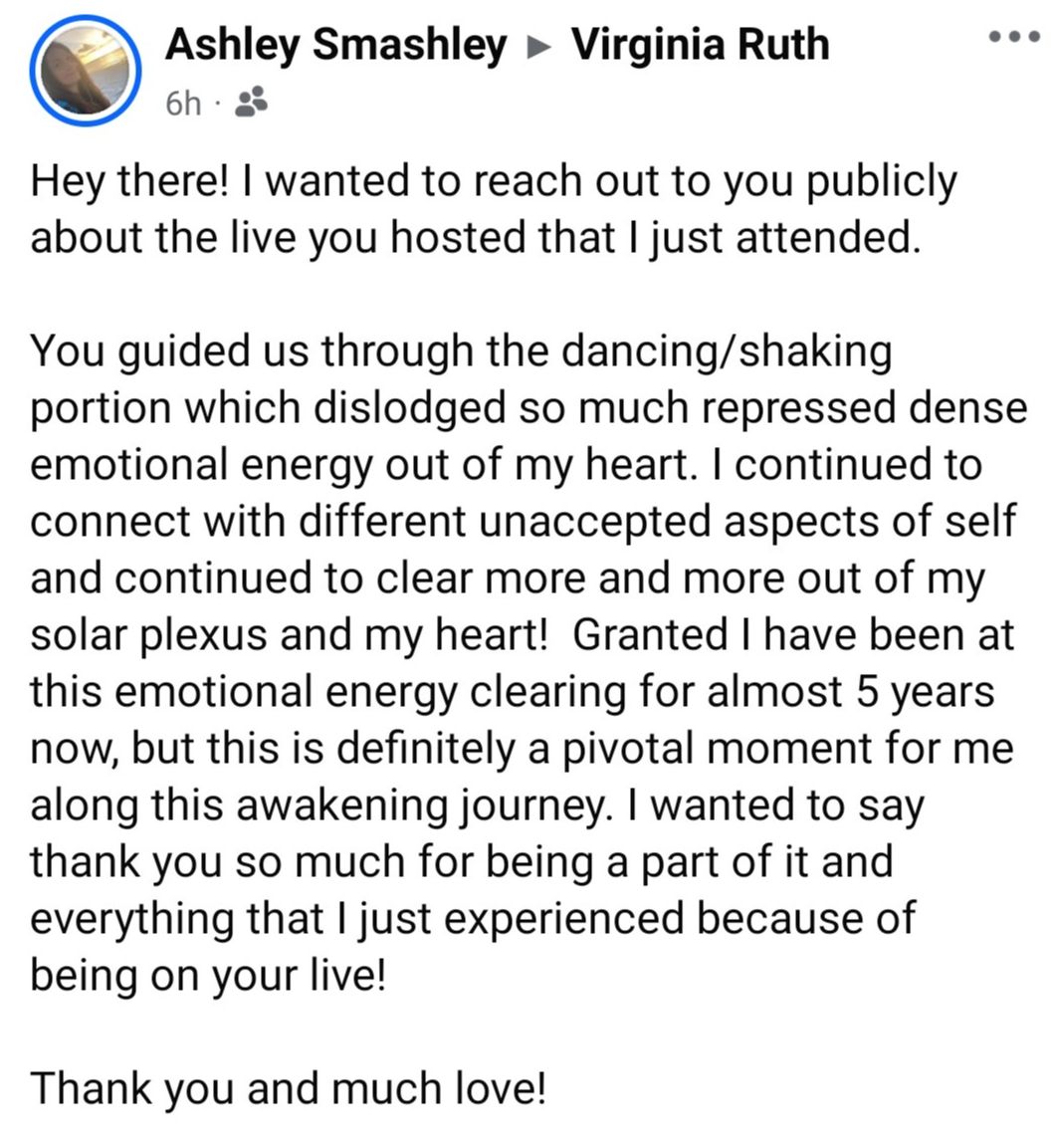Click the friends audience icon beside 6h
The image size is (1052, 1148).
point(251,104)
